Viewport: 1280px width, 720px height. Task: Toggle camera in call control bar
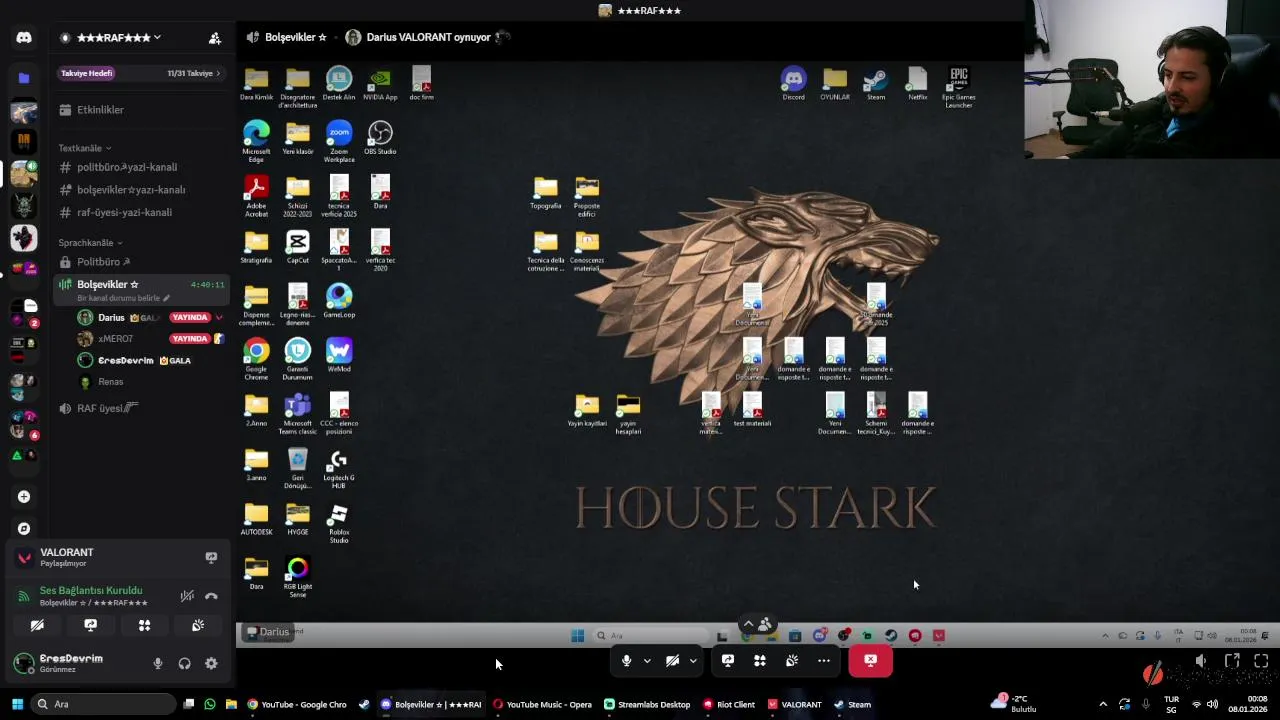click(x=672, y=661)
